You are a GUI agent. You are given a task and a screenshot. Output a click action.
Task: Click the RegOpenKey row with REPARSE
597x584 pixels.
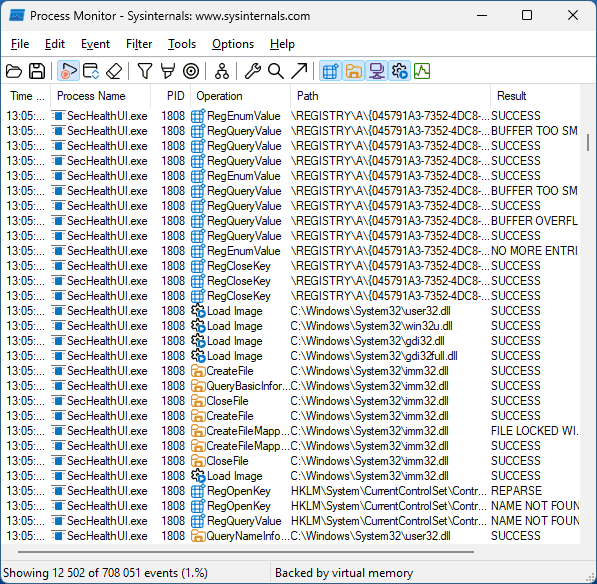291,491
